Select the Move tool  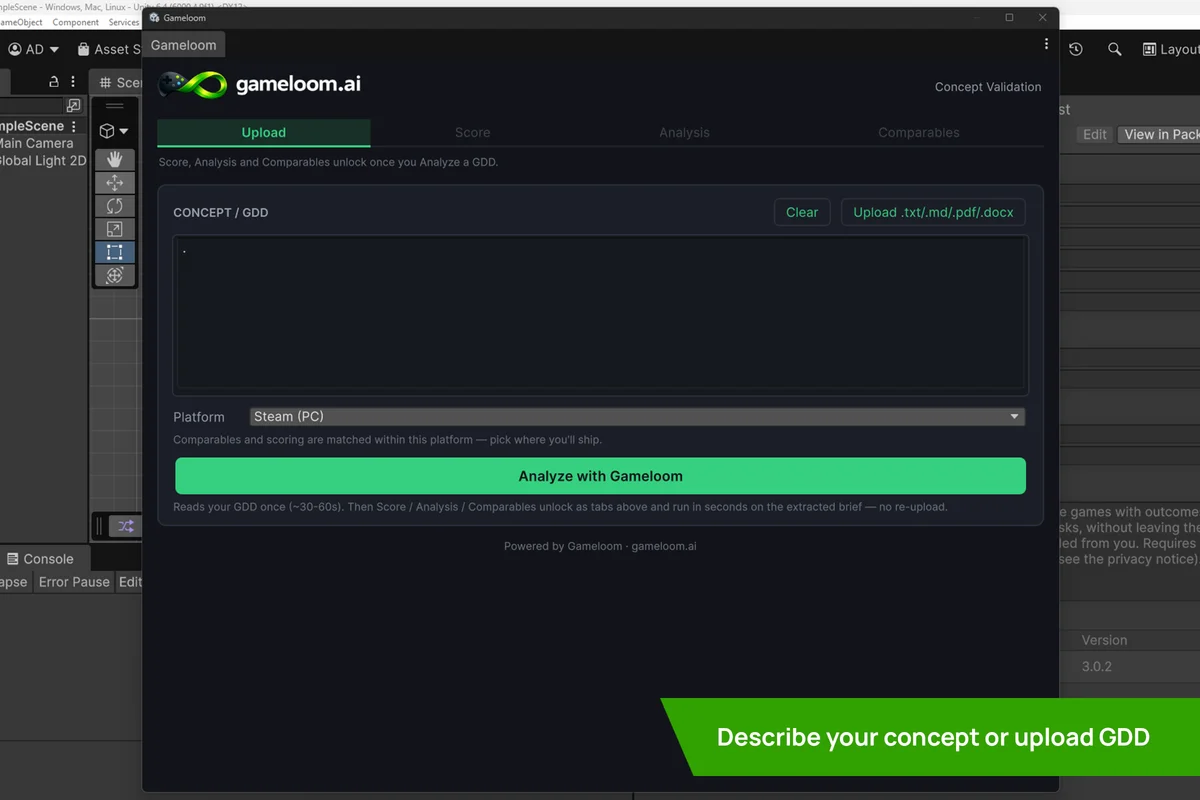[x=115, y=183]
